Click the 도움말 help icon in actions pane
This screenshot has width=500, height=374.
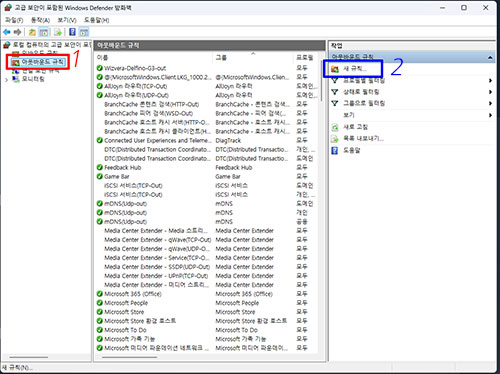335,150
